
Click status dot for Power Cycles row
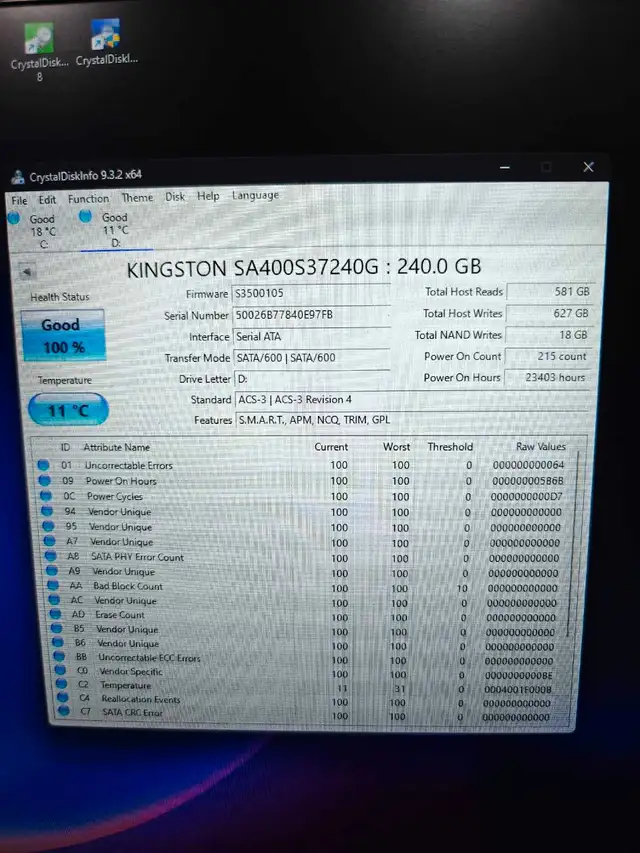click(46, 496)
